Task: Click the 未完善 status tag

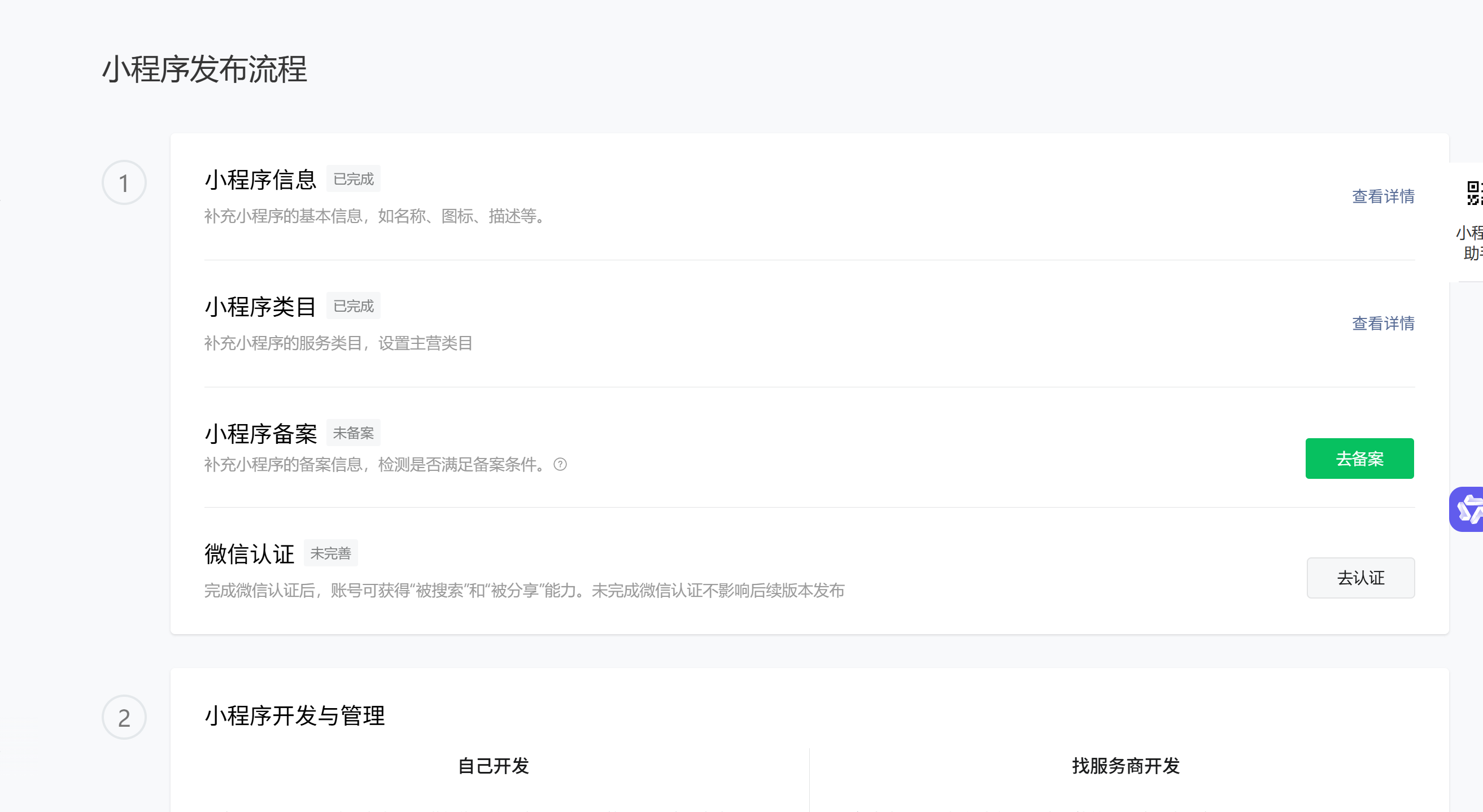Action: (331, 553)
